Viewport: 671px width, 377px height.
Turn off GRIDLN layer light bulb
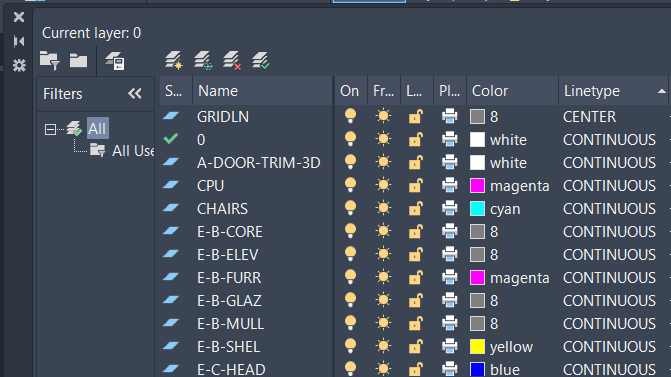click(x=350, y=116)
